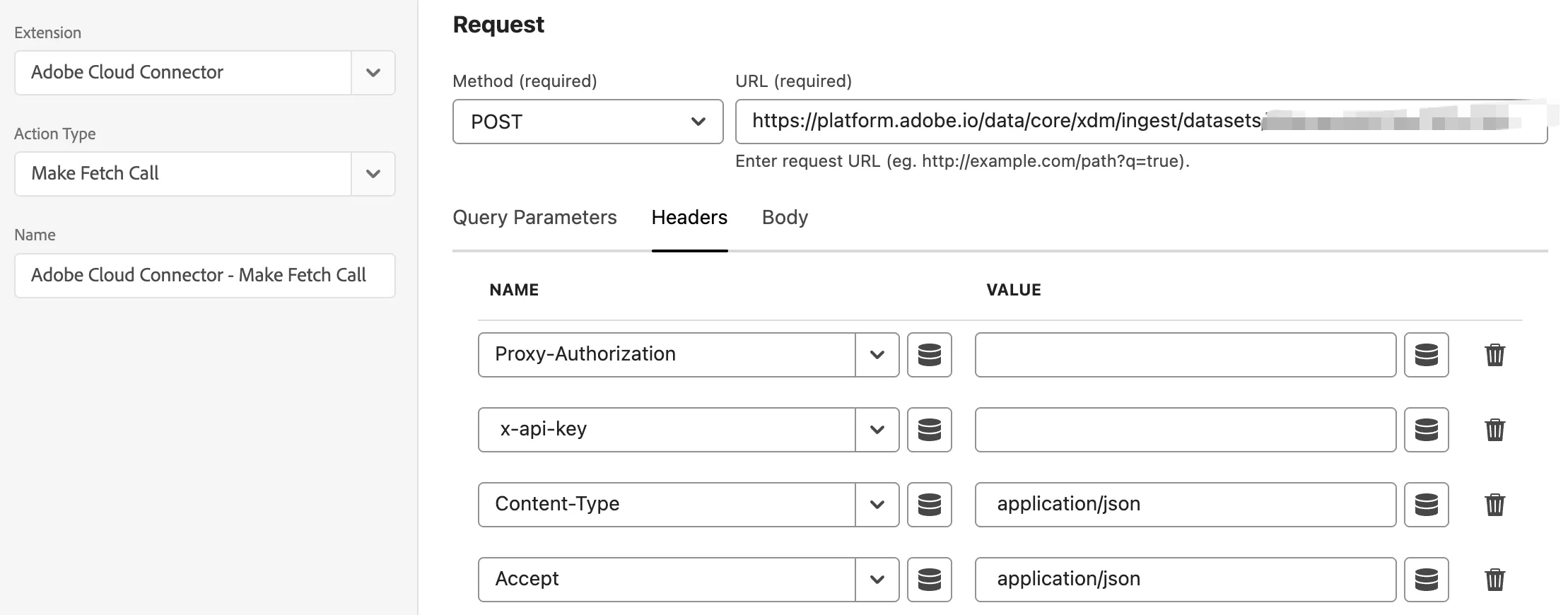This screenshot has height=615, width=1568.
Task: Open data element picker for Content-Type name
Action: (x=929, y=505)
